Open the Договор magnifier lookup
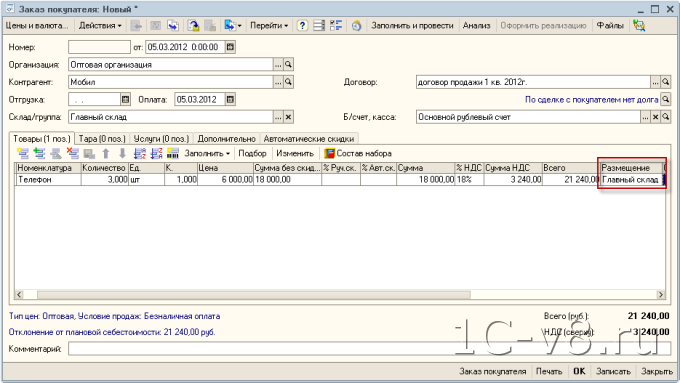 click(666, 82)
